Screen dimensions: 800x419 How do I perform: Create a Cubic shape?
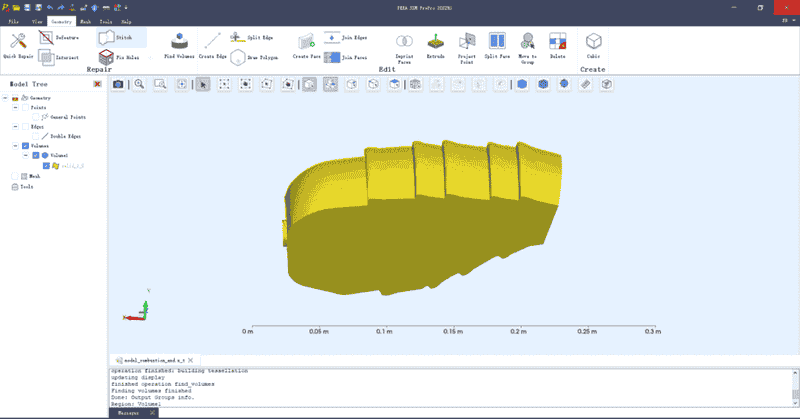click(x=593, y=45)
